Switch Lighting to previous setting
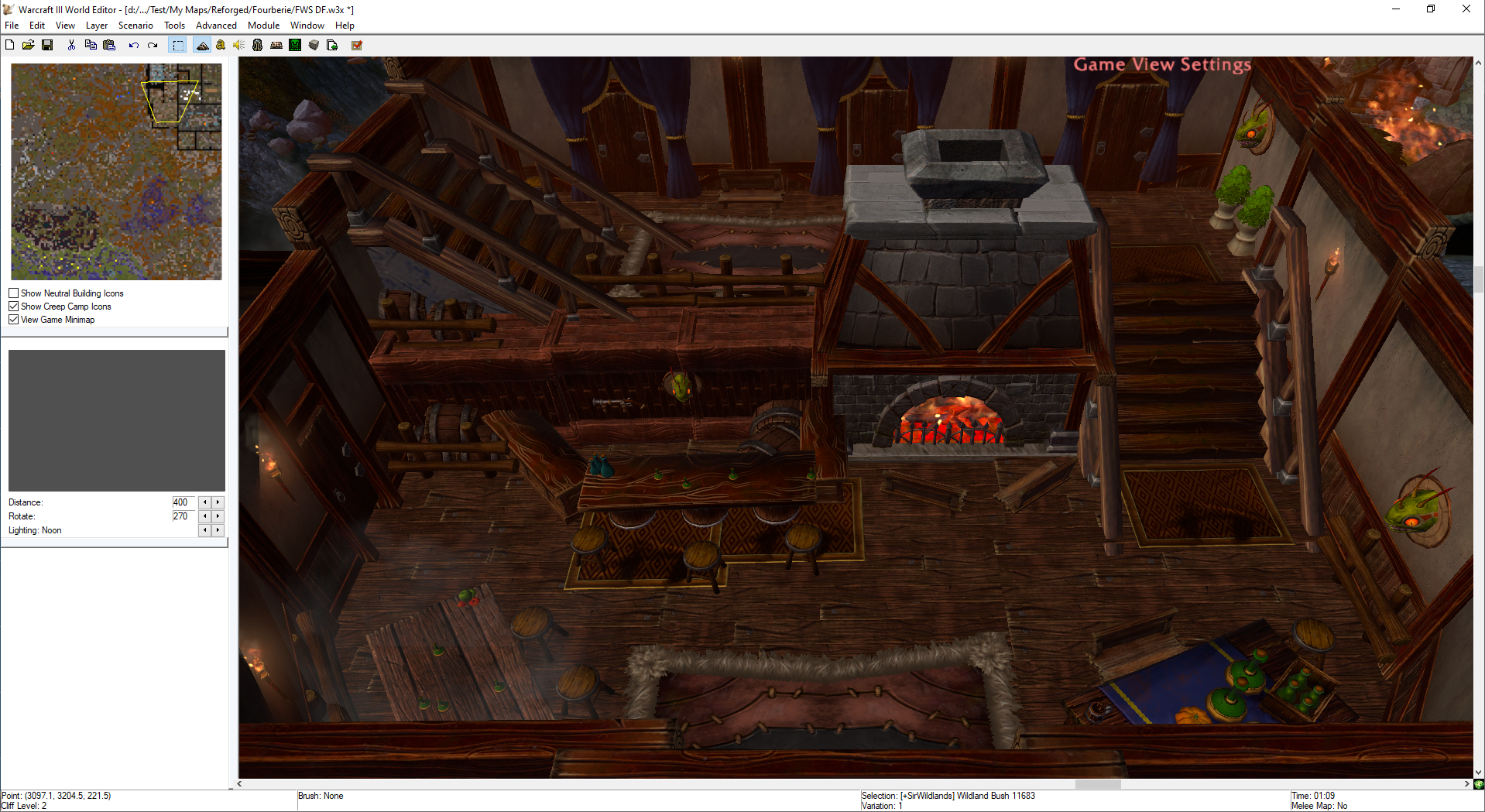The height and width of the screenshot is (812, 1485). (205, 530)
